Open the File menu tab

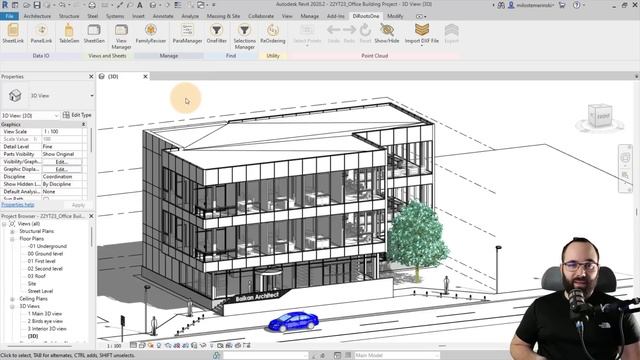(x=9, y=16)
